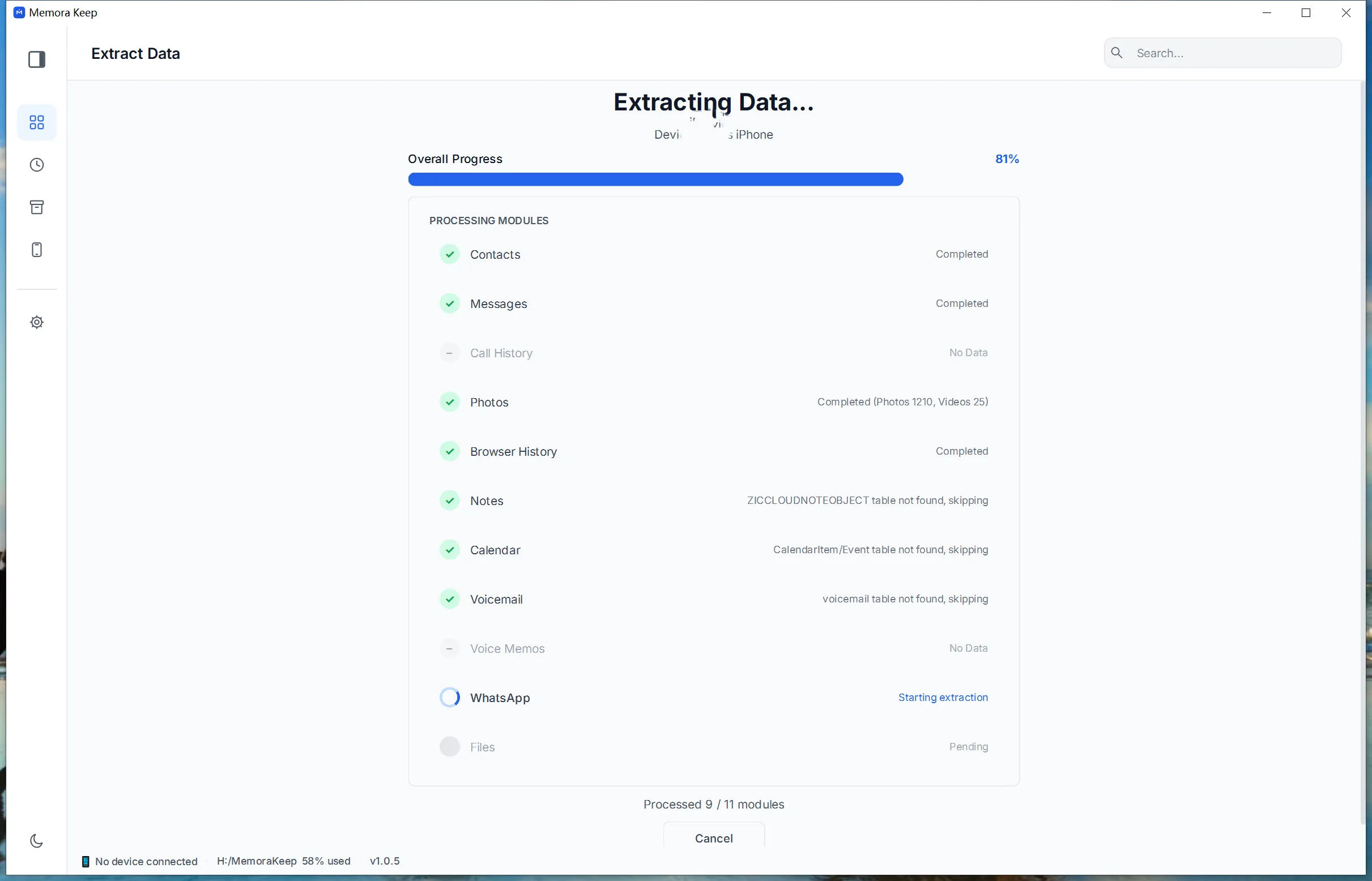The image size is (1372, 881).
Task: Click the Call History dash status icon
Action: pyautogui.click(x=450, y=353)
